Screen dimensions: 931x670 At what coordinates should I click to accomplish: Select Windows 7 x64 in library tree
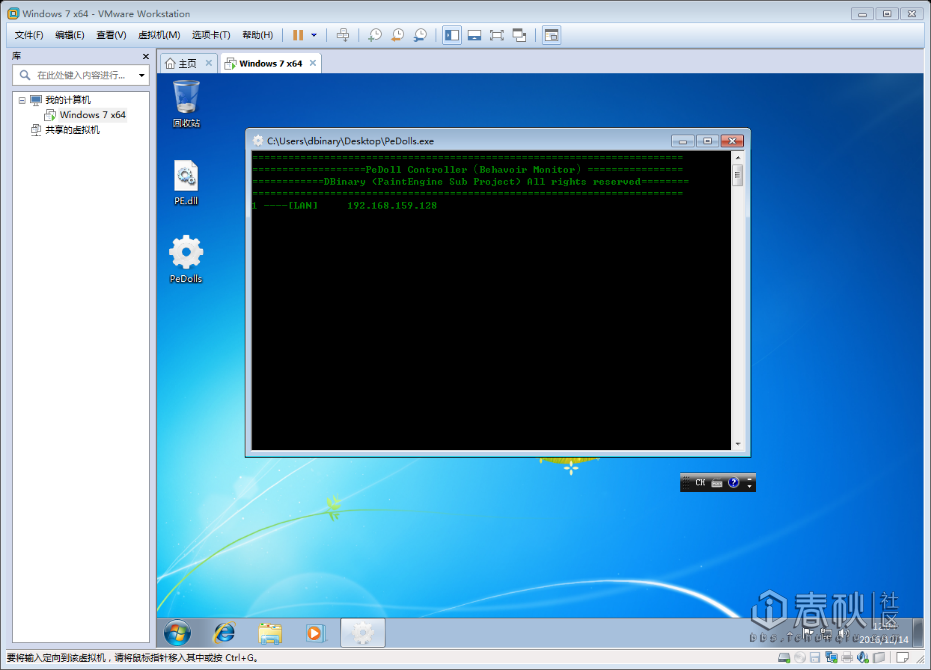pos(92,115)
